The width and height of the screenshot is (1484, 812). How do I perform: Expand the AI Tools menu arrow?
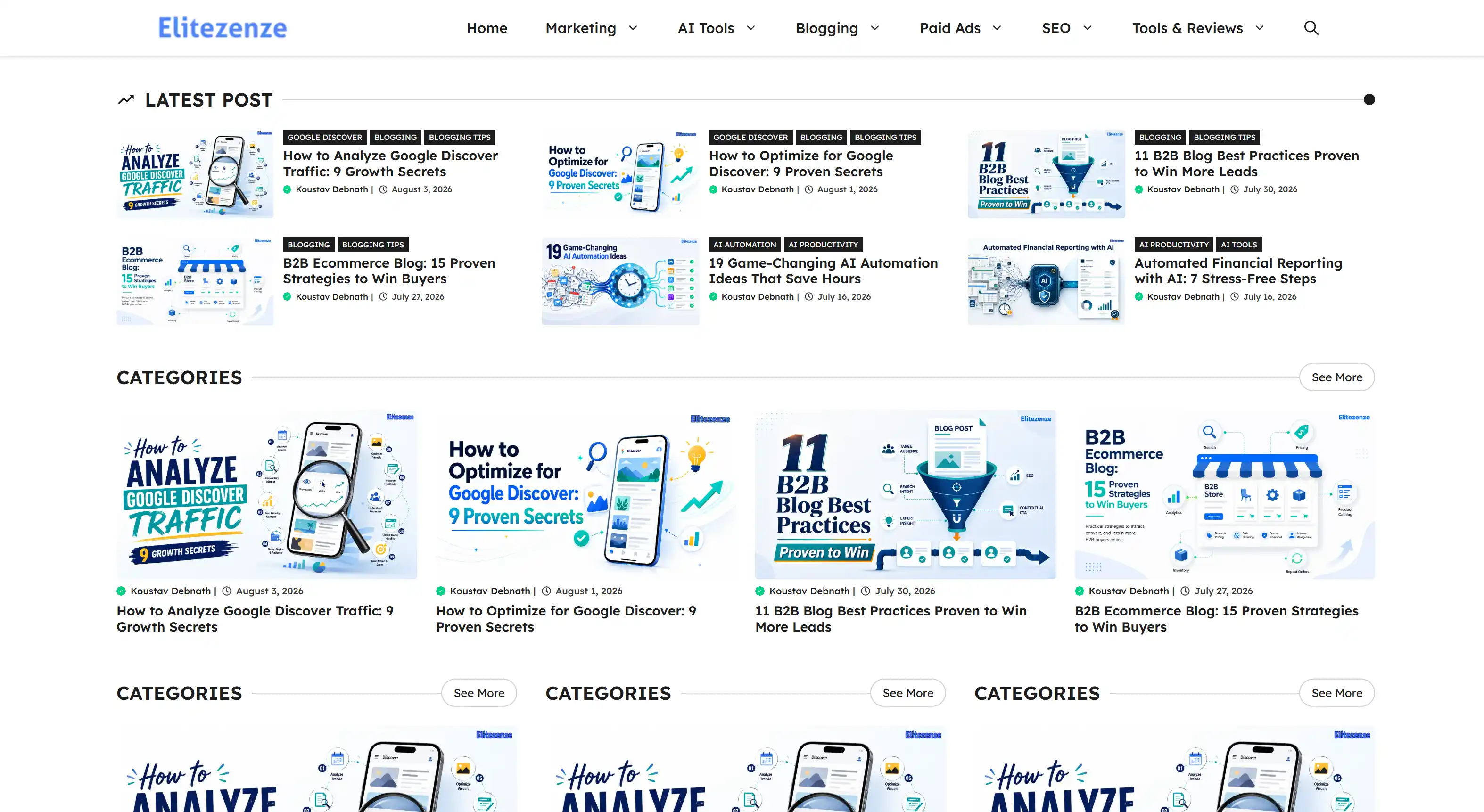pos(750,28)
